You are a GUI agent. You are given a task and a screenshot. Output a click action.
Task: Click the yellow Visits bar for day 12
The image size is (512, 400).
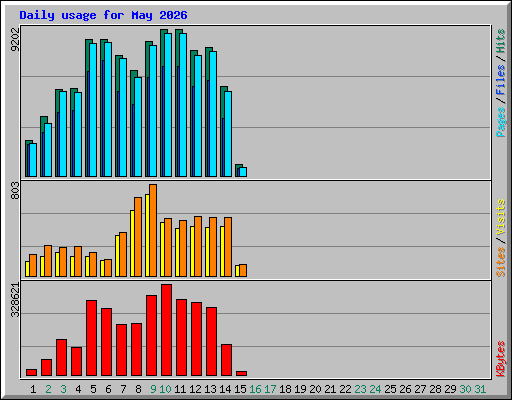pos(192,251)
